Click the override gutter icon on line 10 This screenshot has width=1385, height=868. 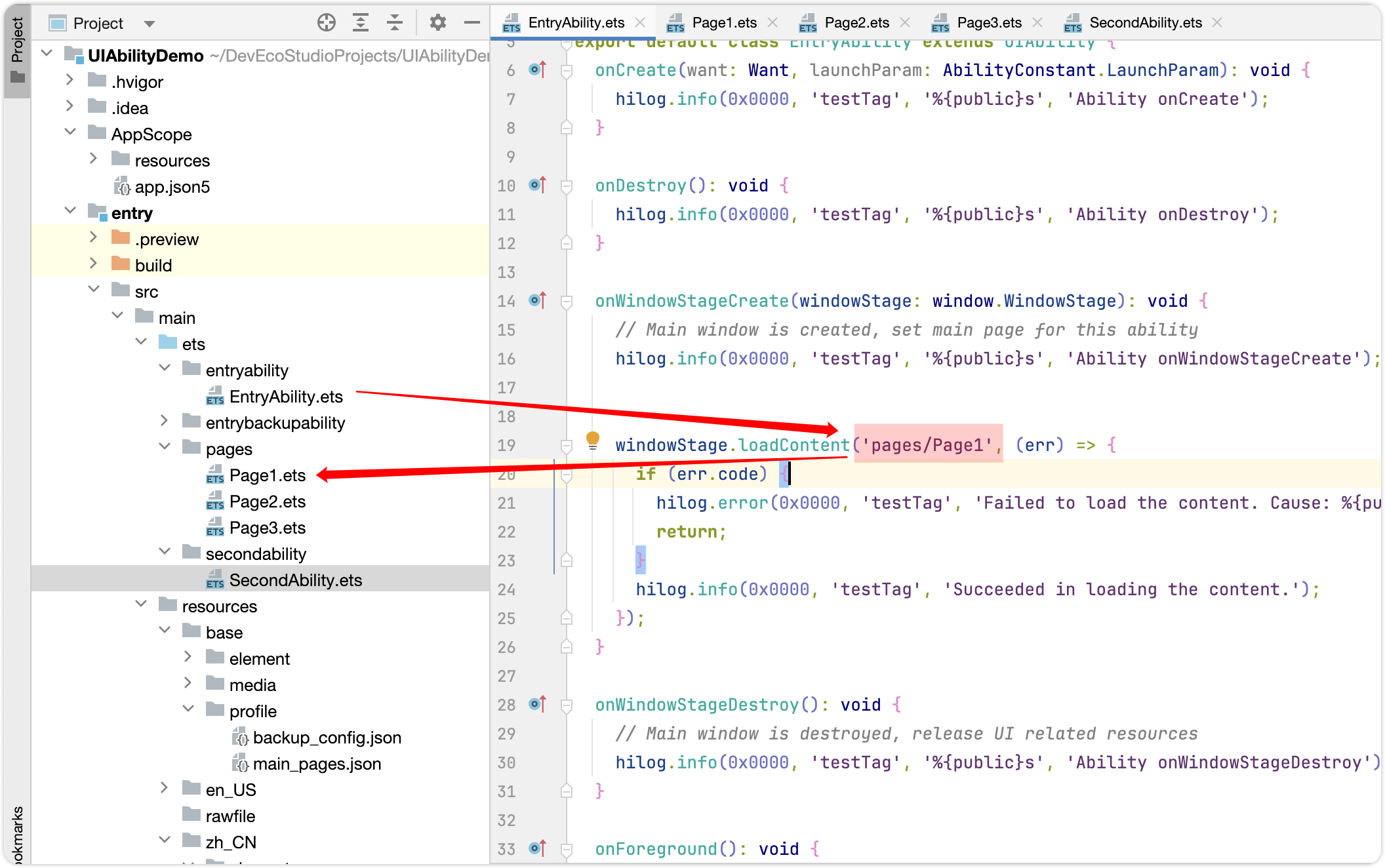537,185
